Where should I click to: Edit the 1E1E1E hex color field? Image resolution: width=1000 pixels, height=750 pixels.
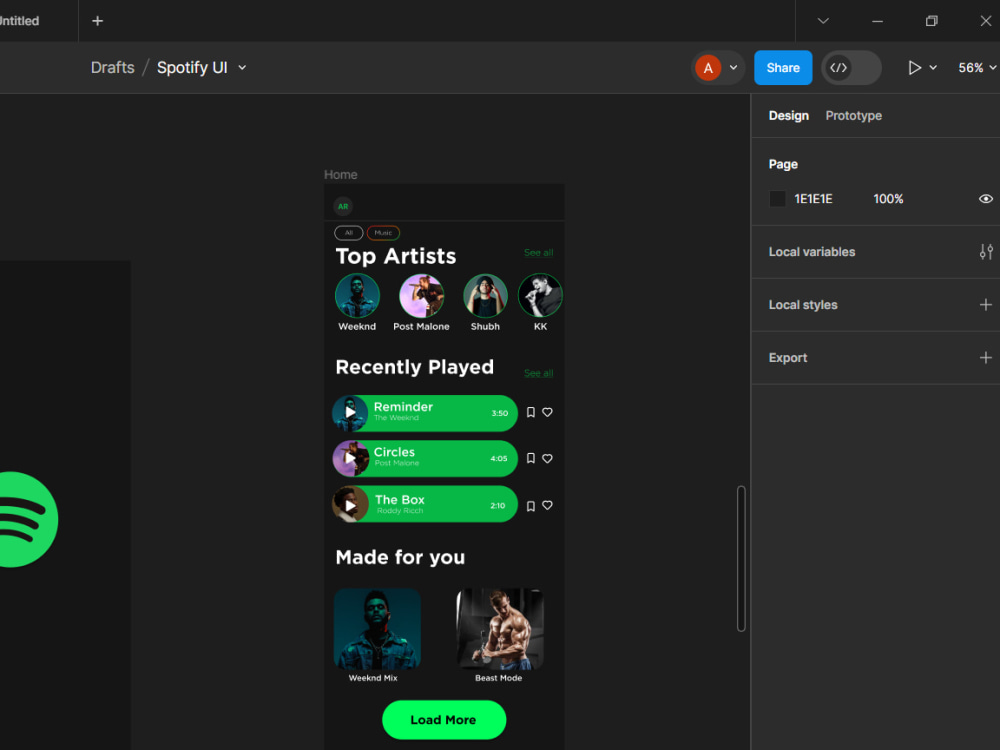813,199
